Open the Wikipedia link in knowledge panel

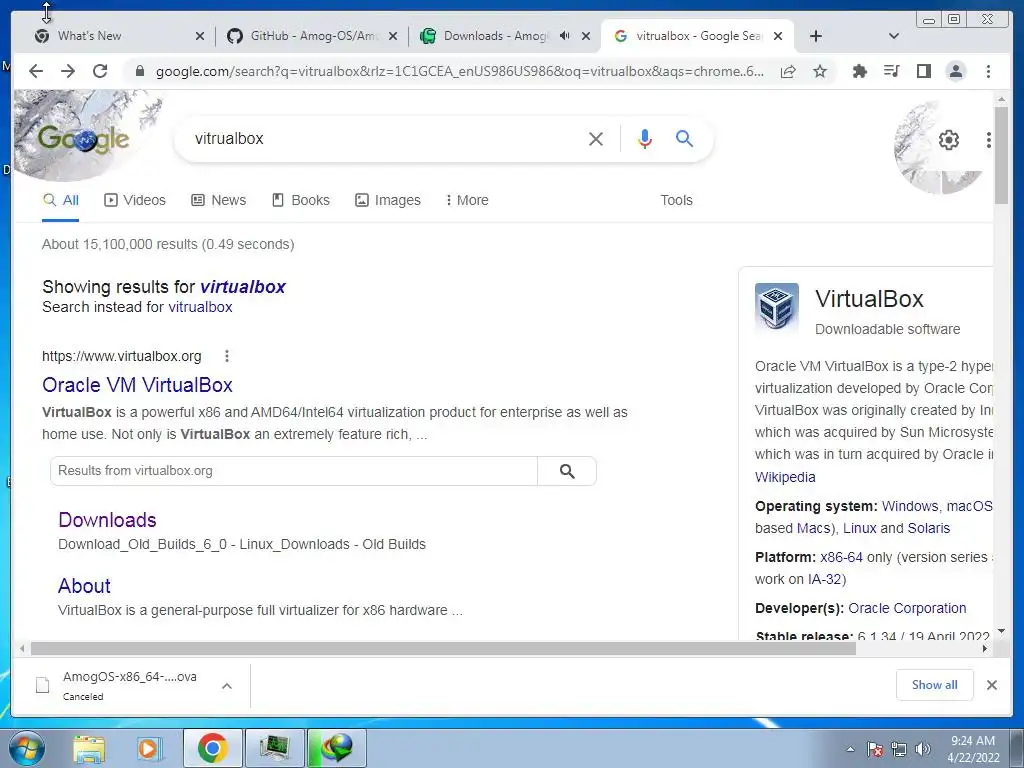[x=785, y=477]
